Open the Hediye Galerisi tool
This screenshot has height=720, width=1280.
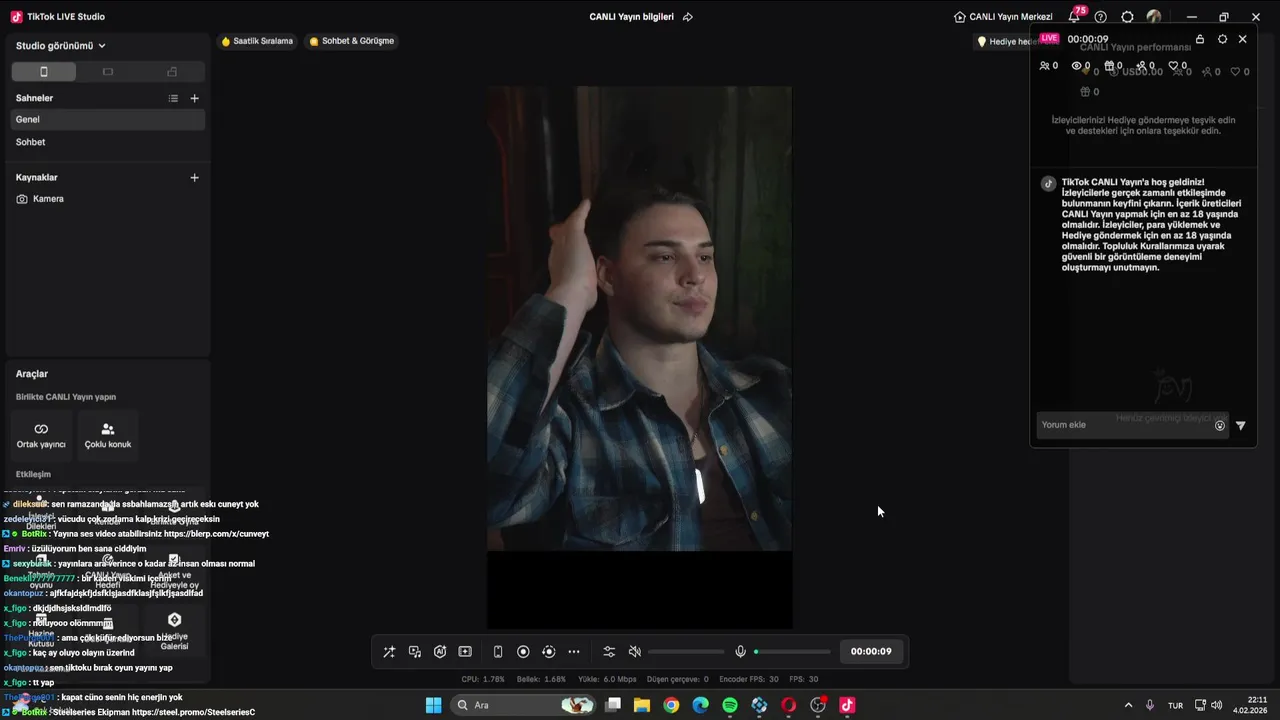click(x=174, y=632)
